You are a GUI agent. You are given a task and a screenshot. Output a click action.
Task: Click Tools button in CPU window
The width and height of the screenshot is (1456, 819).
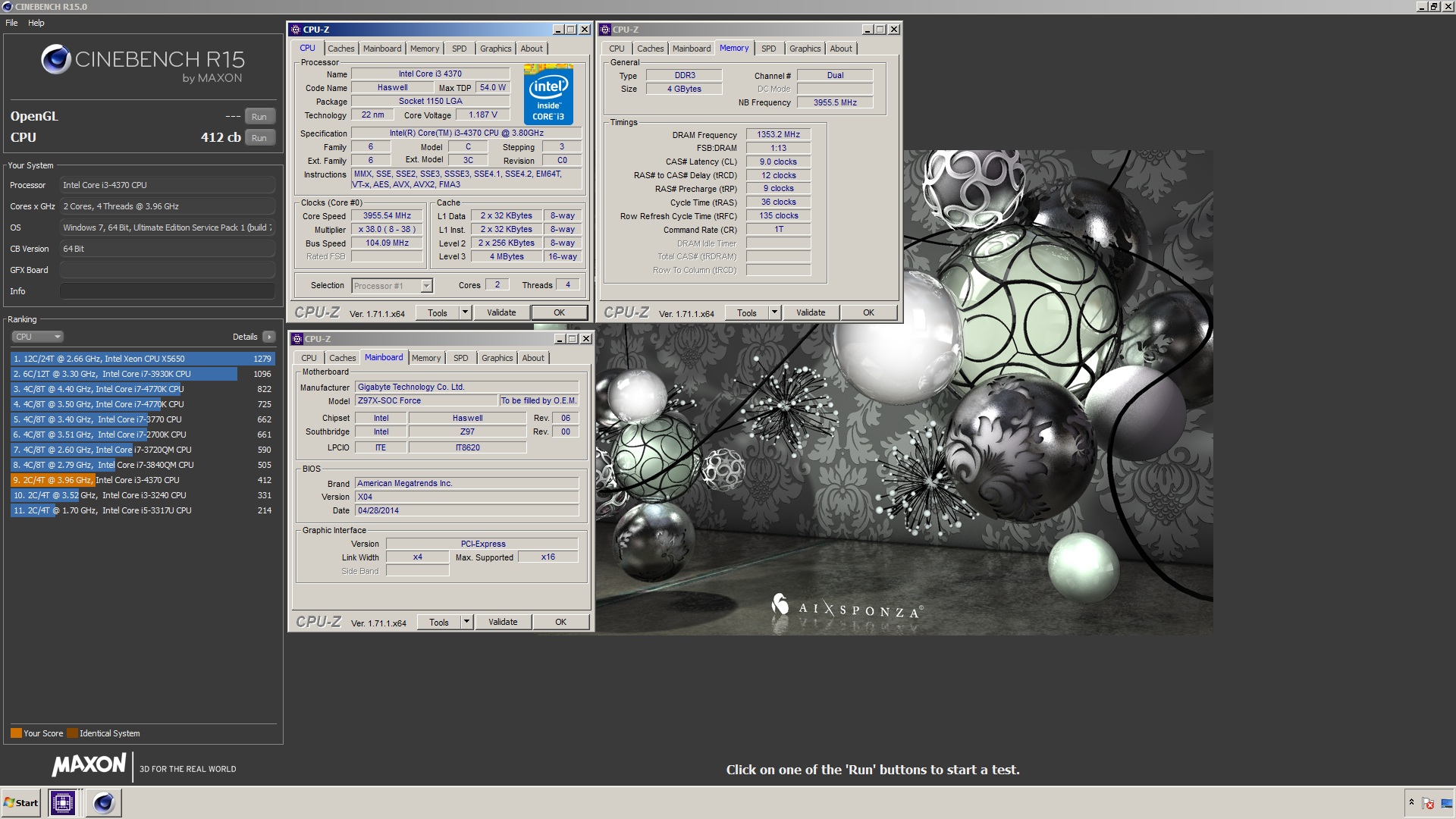coord(438,312)
